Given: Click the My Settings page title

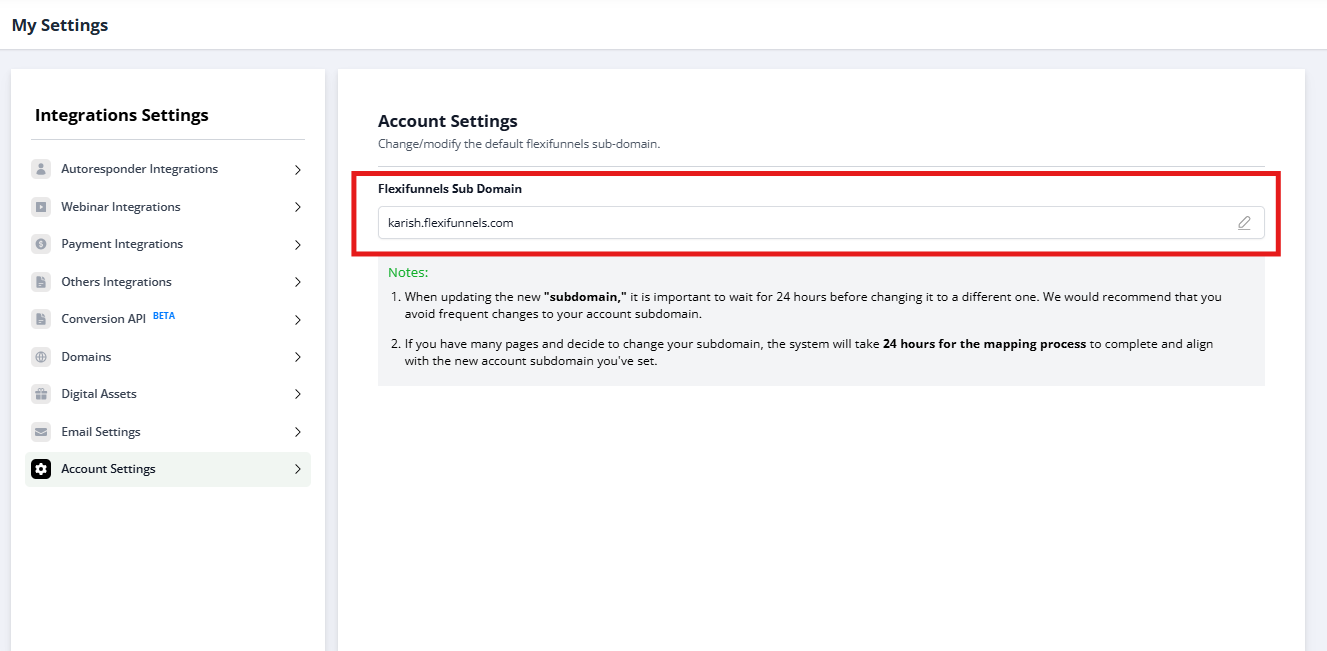Looking at the screenshot, I should (60, 25).
